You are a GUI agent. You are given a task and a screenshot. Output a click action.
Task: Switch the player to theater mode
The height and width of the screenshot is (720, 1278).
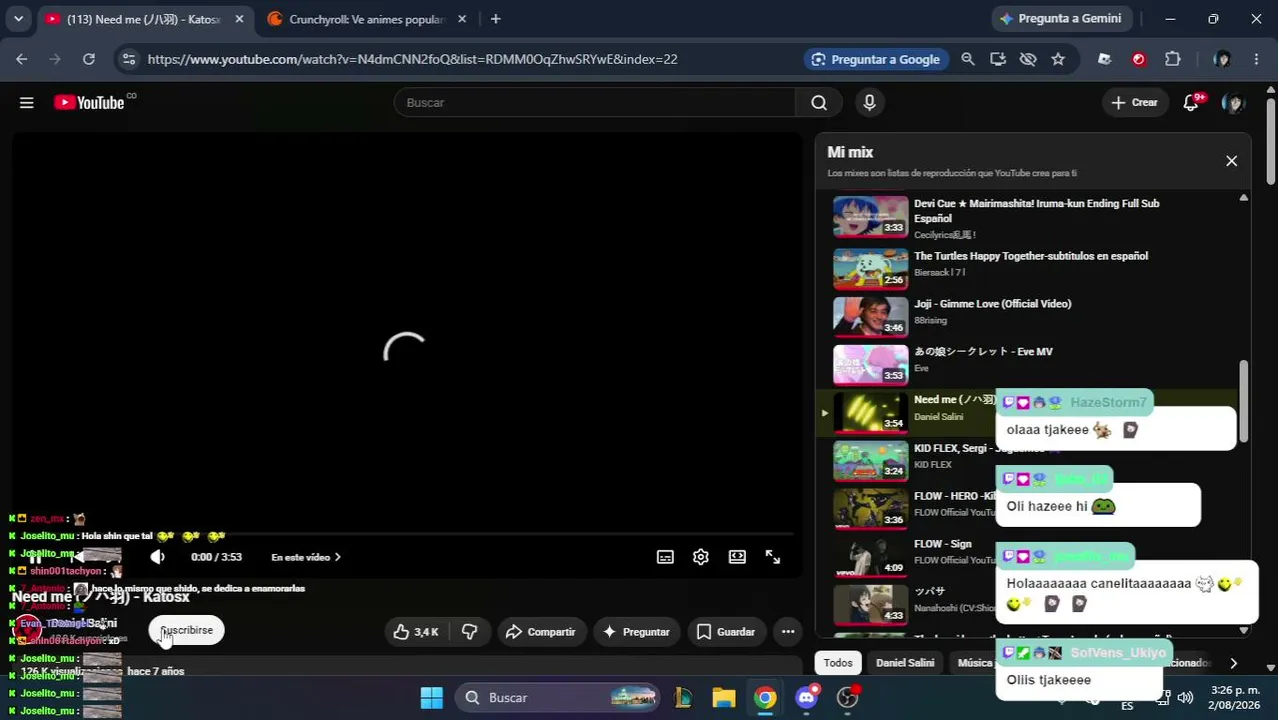737,557
